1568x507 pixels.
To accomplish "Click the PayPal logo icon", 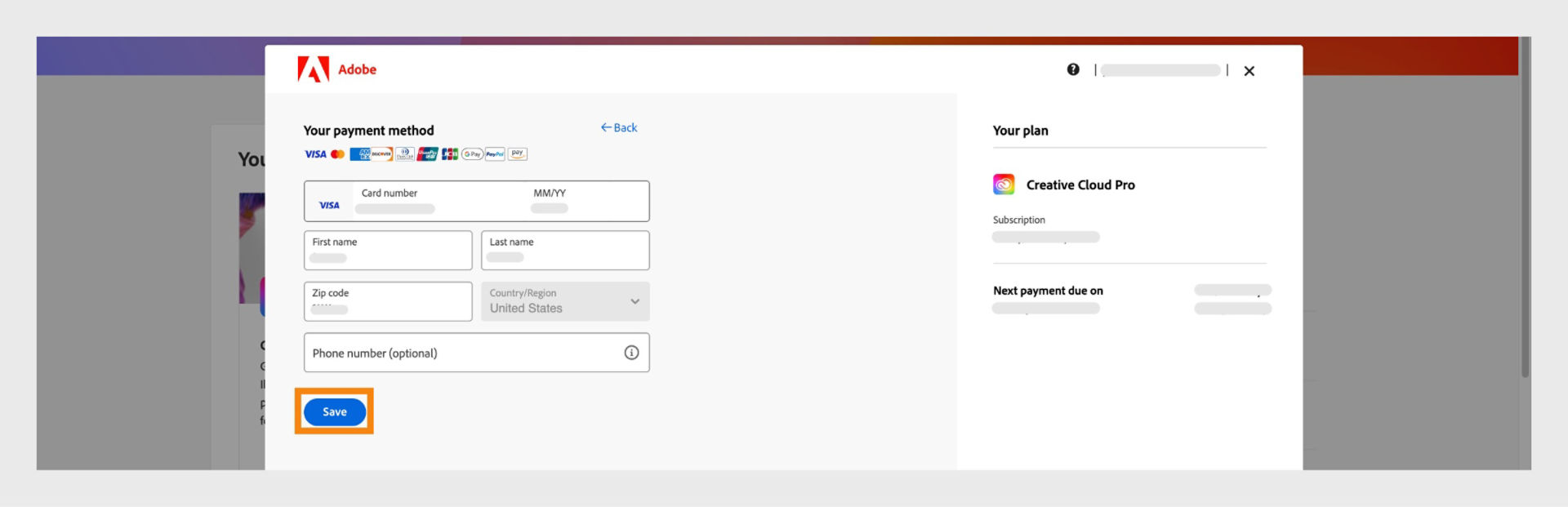I will pyautogui.click(x=495, y=153).
